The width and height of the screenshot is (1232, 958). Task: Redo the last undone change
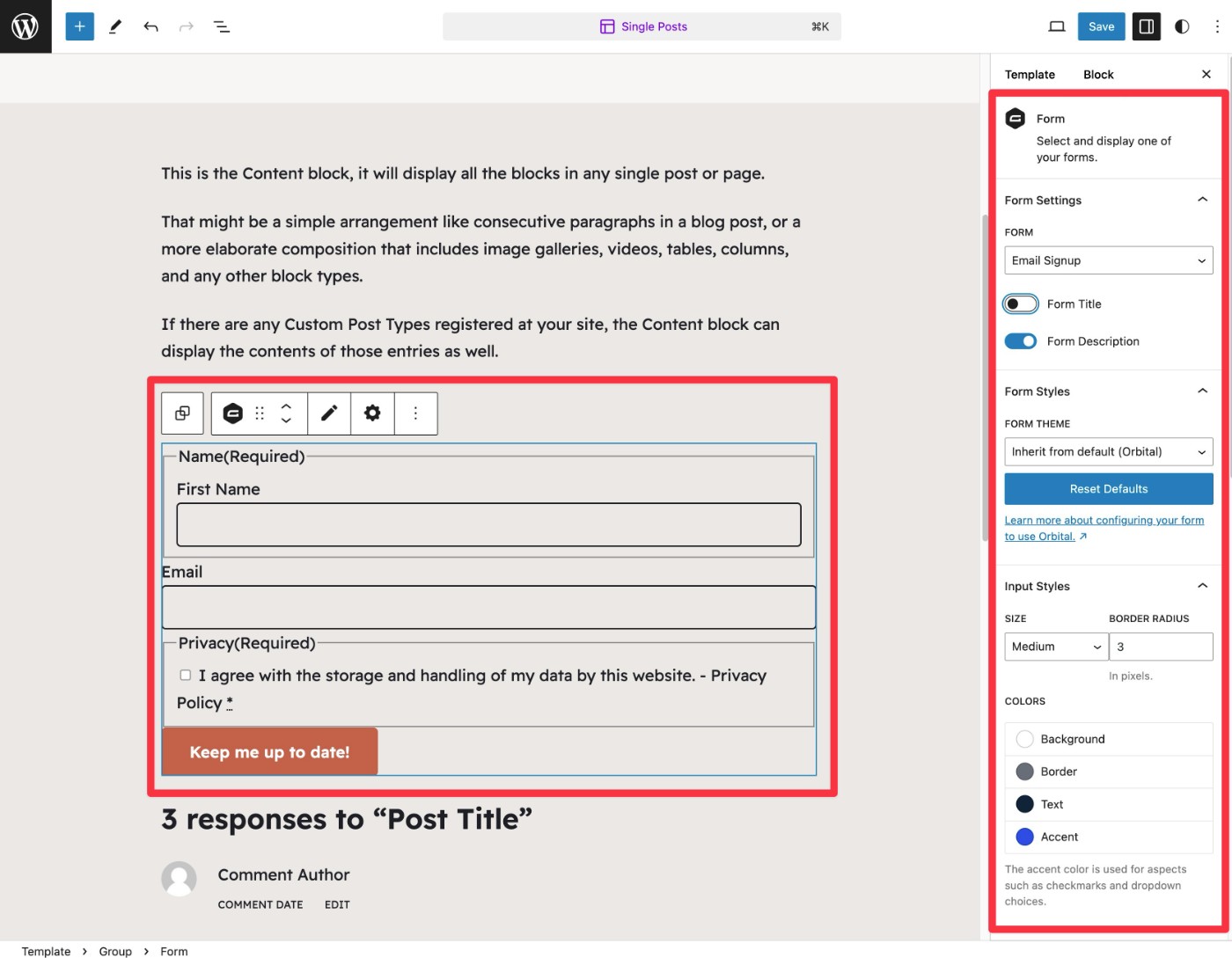186,26
